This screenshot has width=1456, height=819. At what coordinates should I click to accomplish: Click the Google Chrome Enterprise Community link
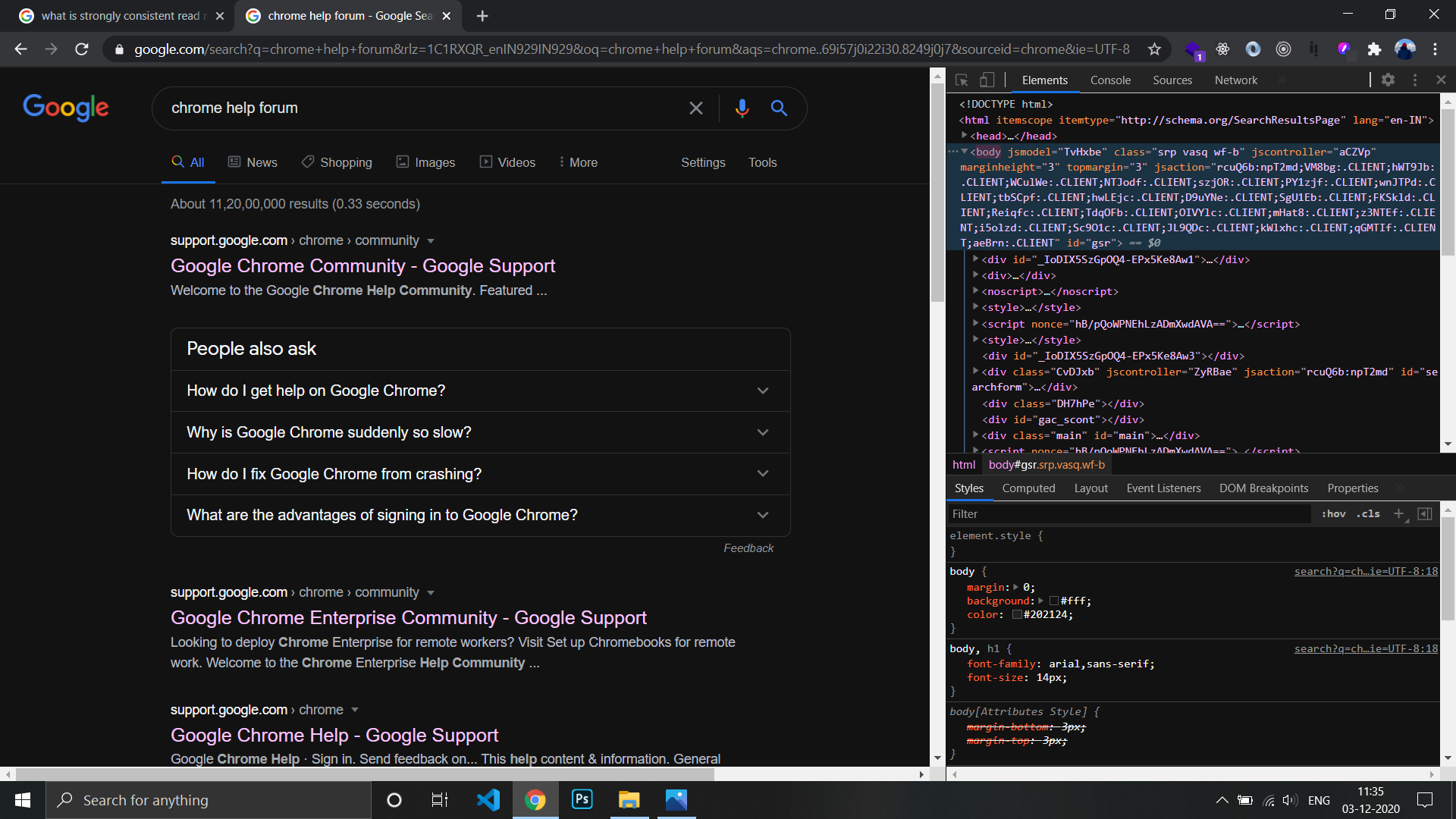408,616
